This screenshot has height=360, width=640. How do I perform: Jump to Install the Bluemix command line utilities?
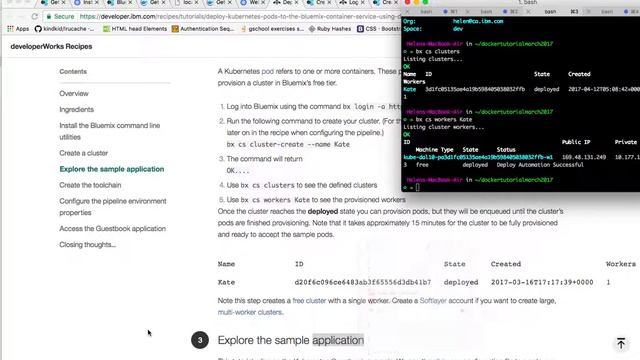pyautogui.click(x=110, y=131)
